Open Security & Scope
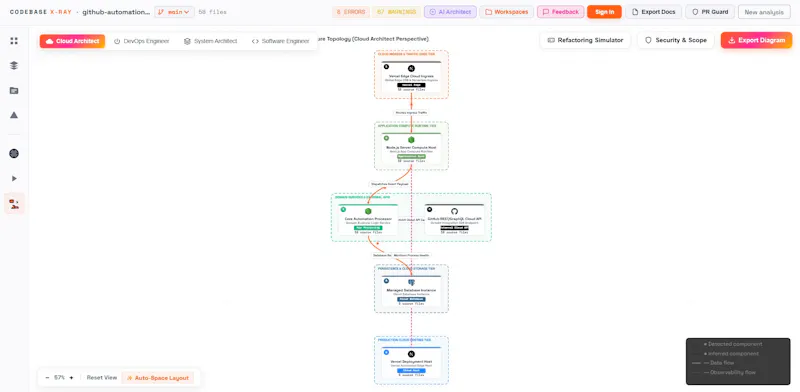This screenshot has width=800, height=392. (676, 40)
